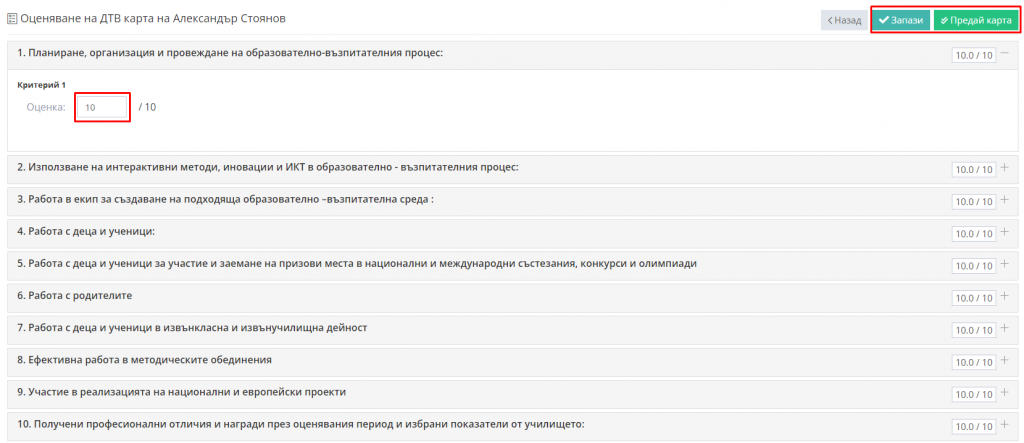Click the Оценка score input field

pos(102,107)
